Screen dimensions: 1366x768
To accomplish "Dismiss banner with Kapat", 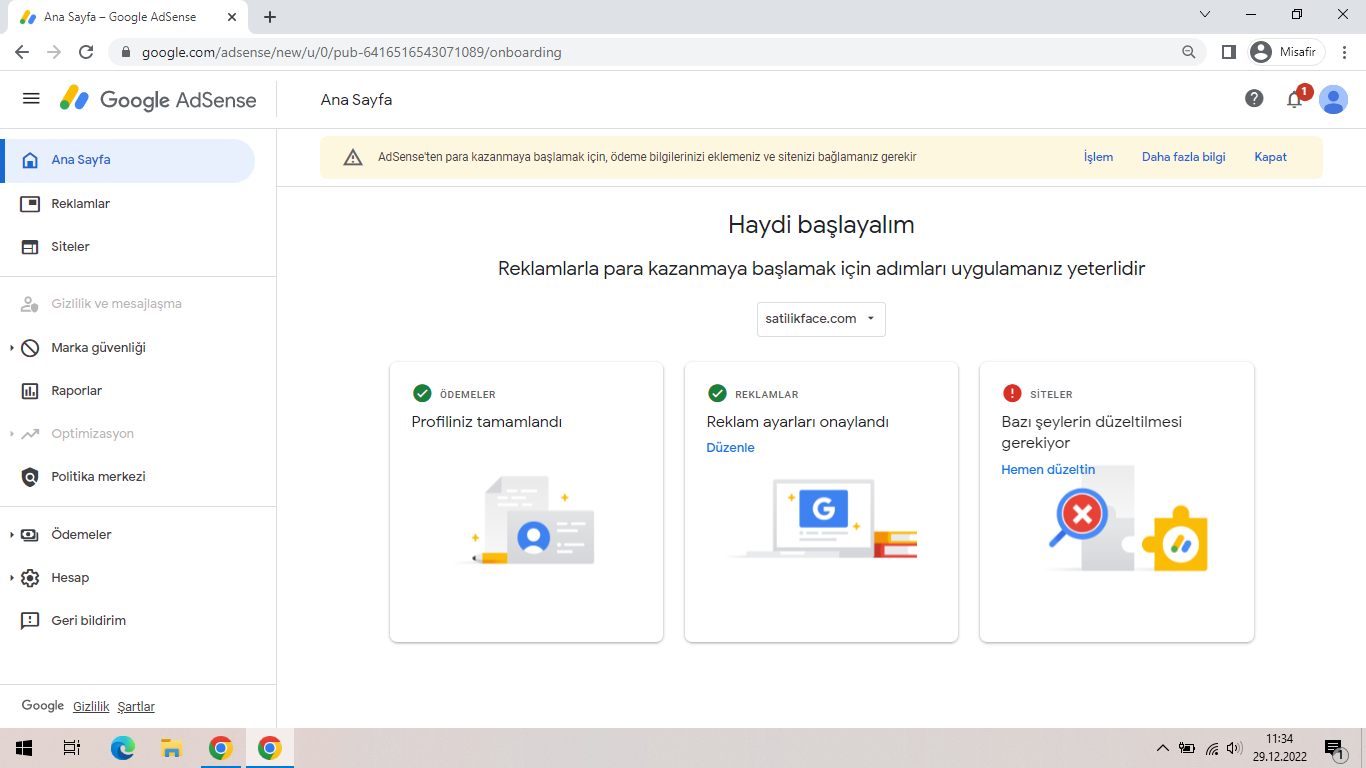I will coord(1271,157).
